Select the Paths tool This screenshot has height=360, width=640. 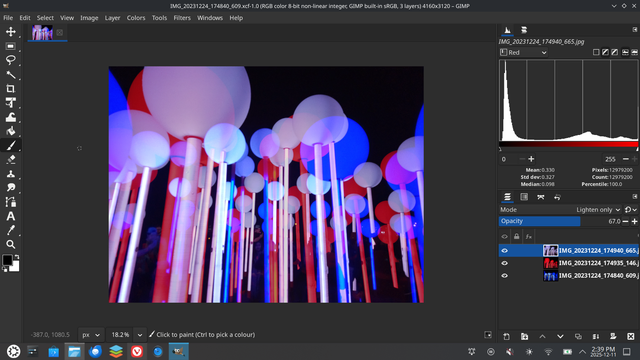click(x=11, y=202)
